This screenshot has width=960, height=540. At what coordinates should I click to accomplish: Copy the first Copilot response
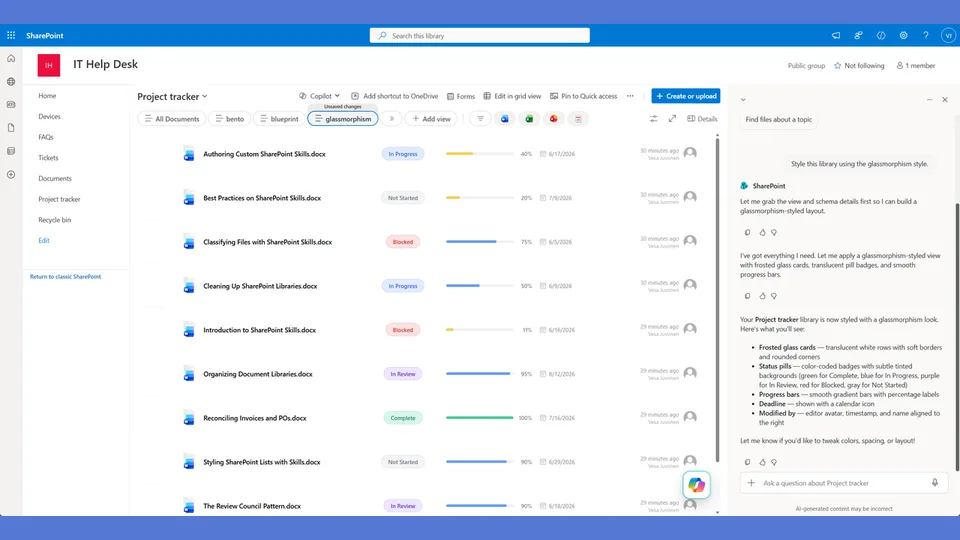(748, 233)
